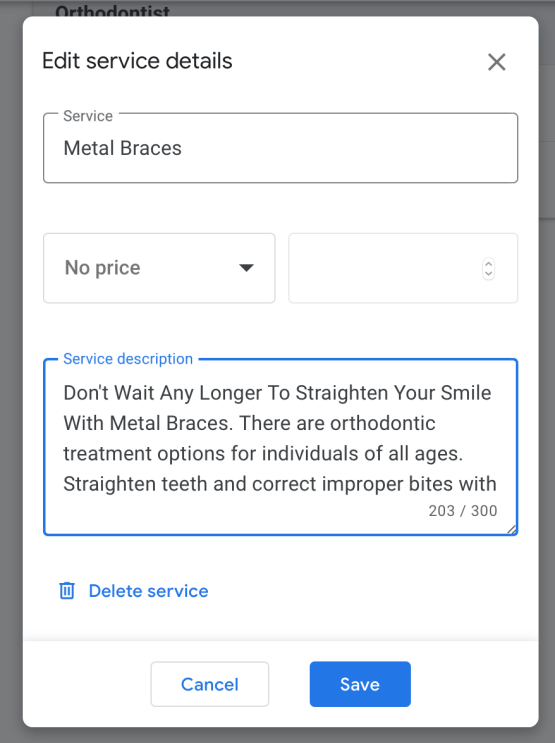Increase price using the stepper up arrow
Image resolution: width=555 pixels, height=743 pixels.
[x=489, y=263]
